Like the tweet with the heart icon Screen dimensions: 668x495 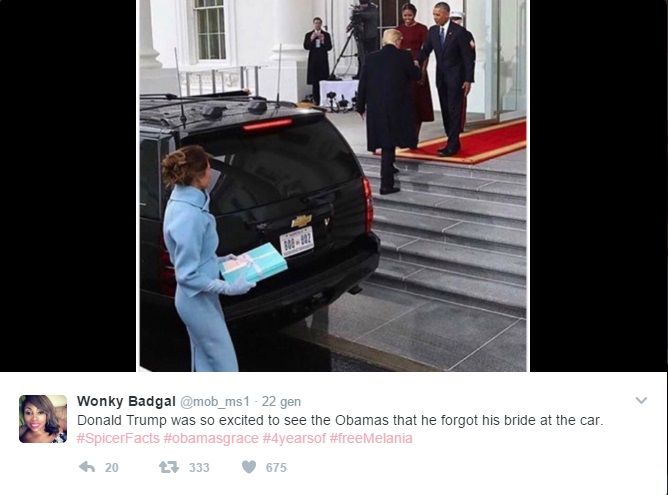tap(249, 467)
